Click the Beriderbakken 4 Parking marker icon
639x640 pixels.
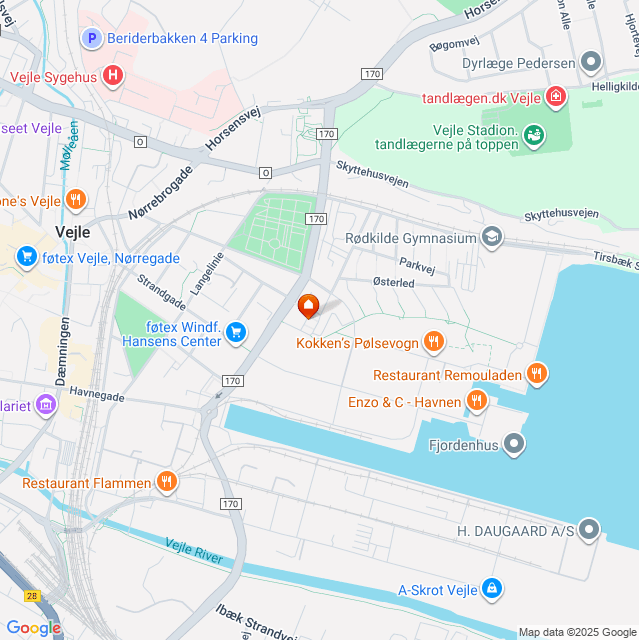(92, 39)
